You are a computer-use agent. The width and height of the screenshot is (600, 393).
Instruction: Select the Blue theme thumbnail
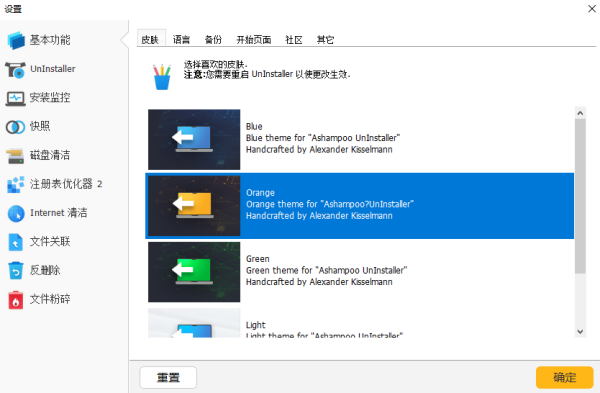click(x=194, y=140)
